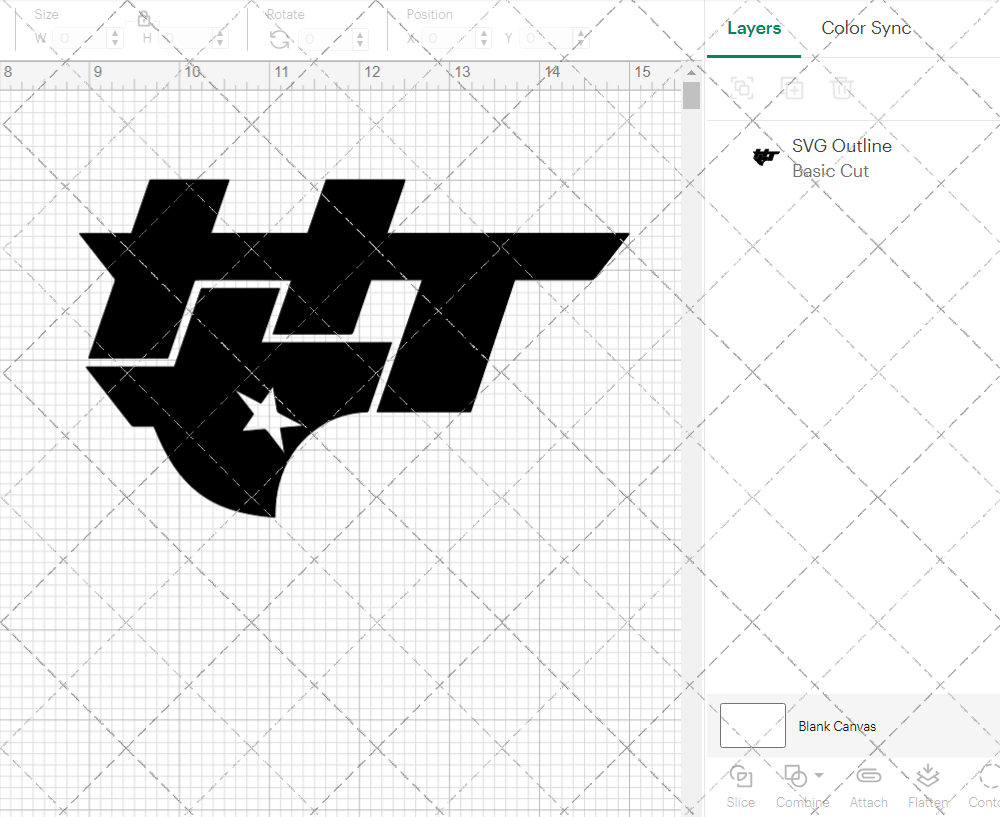1000x817 pixels.
Task: Open the Layers tab
Action: 754,28
